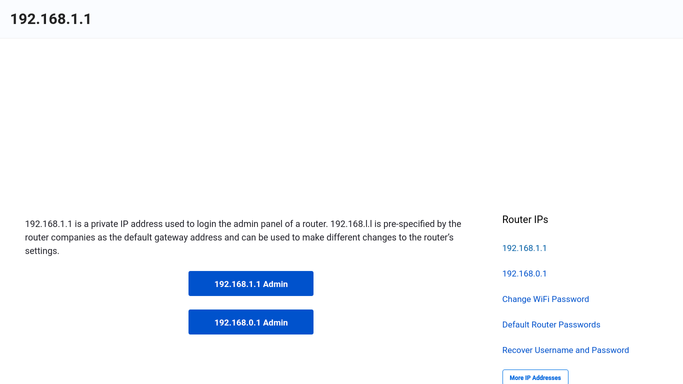Open the 192.168.0.1 Admin button

click(x=250, y=322)
